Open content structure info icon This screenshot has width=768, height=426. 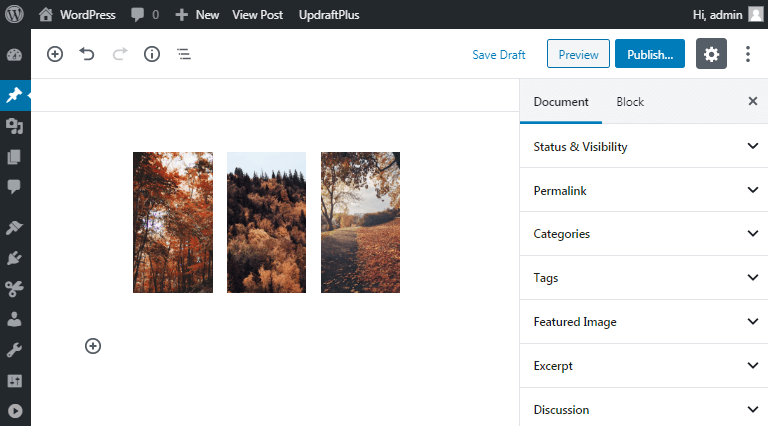[x=152, y=54]
